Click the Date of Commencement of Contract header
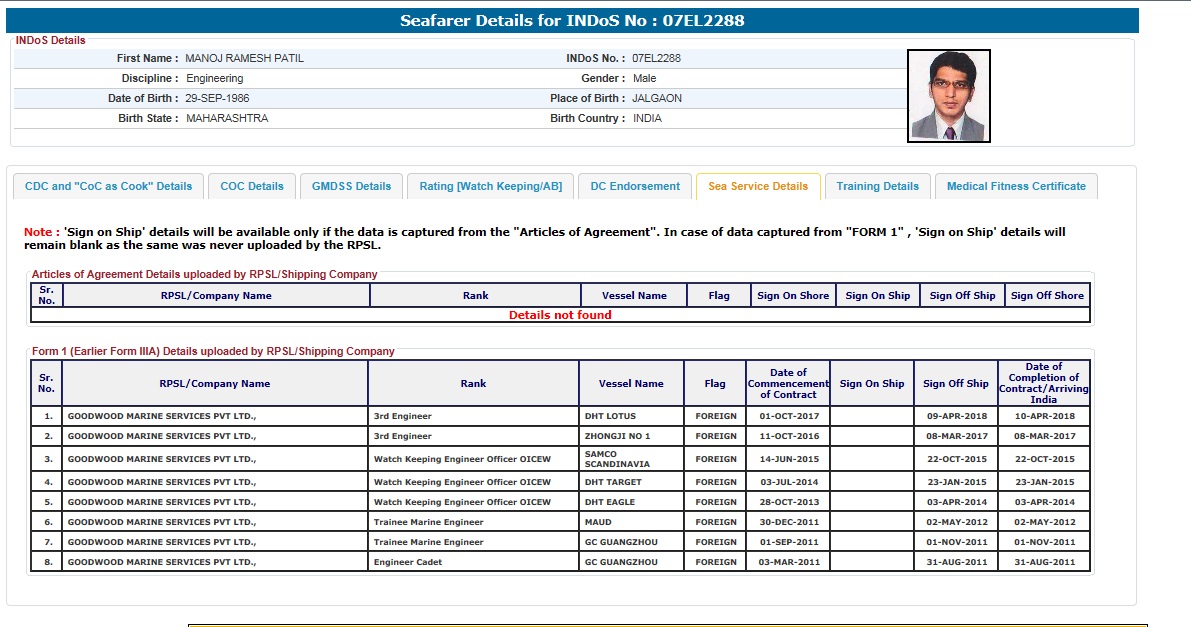Image resolution: width=1191 pixels, height=627 pixels. click(x=788, y=383)
